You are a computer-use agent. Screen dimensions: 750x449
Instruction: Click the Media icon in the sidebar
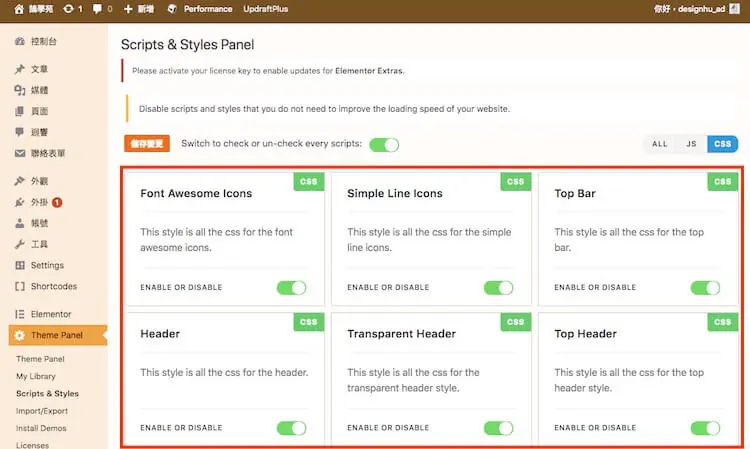tap(20, 90)
